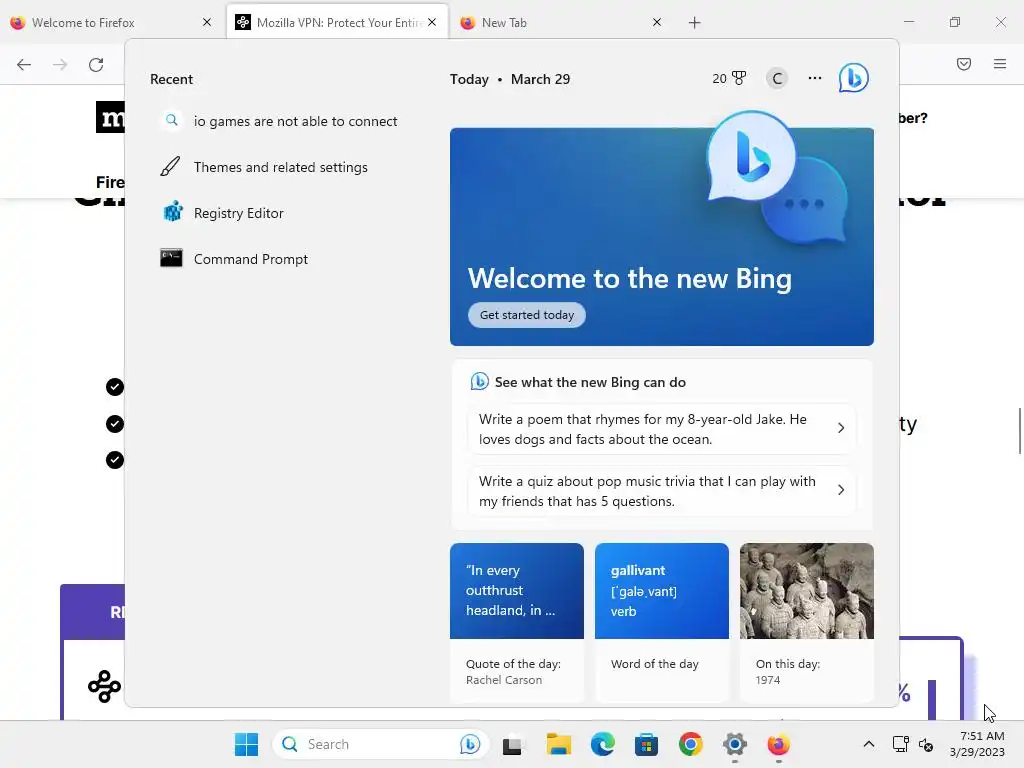Viewport: 1024px width, 768px height.
Task: Select the pop music trivia quiz prompt
Action: pos(662,491)
